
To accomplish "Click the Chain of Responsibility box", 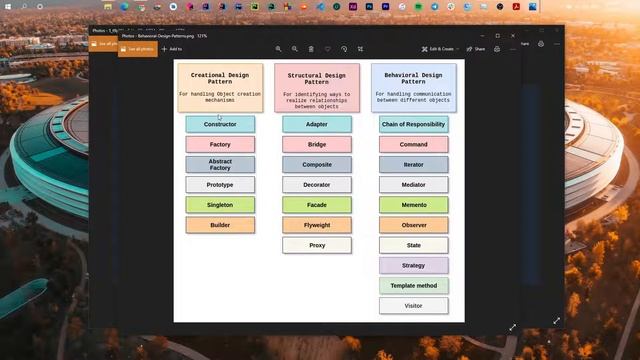I will [413, 124].
